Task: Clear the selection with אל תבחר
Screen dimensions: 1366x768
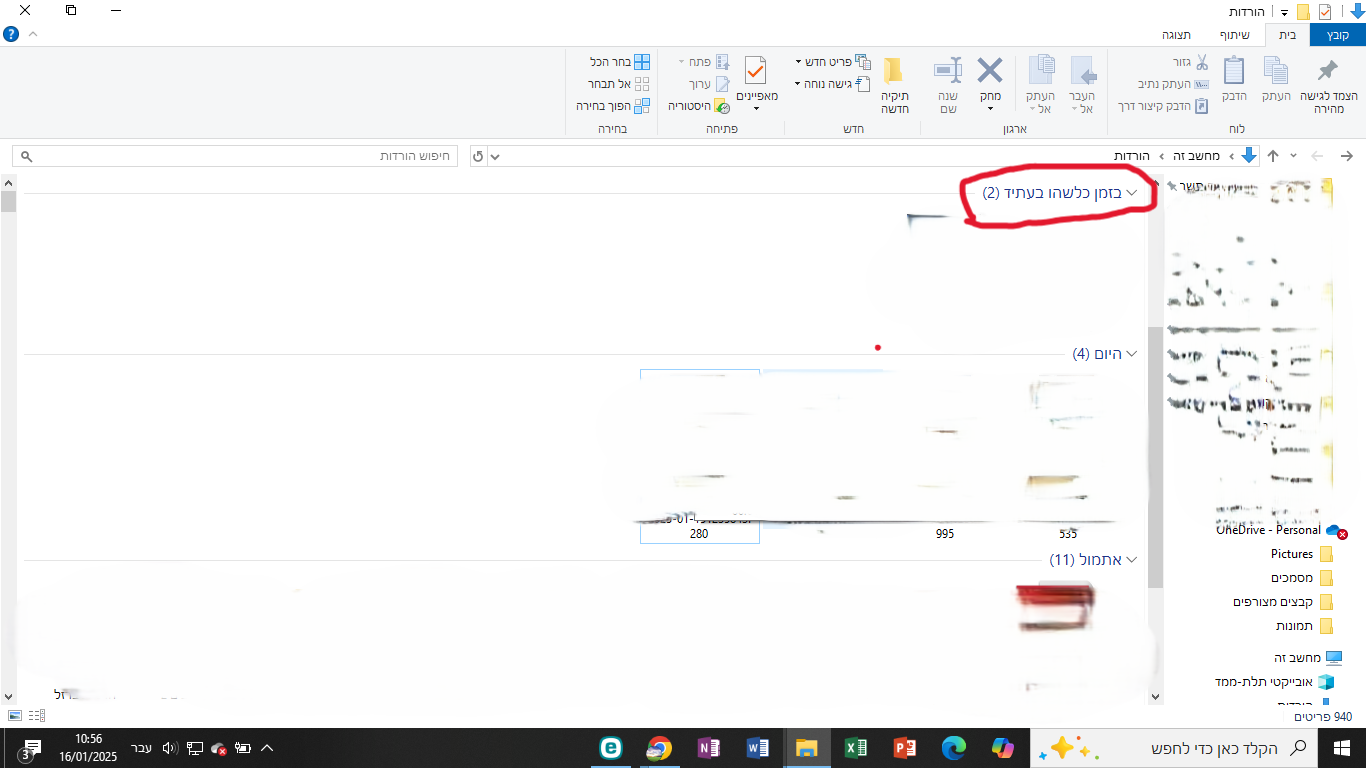Action: point(619,84)
